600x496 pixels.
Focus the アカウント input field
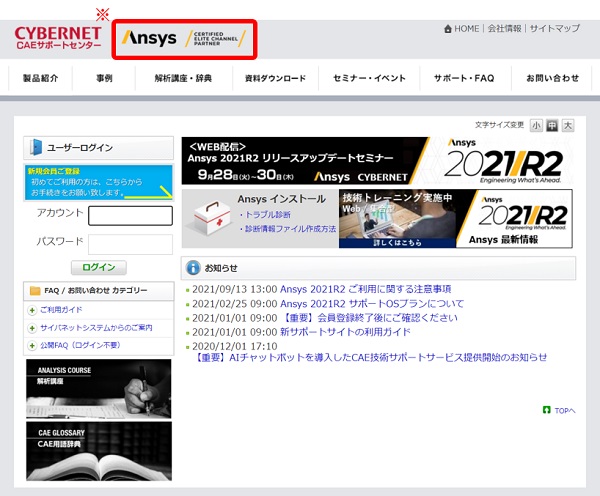[130, 215]
